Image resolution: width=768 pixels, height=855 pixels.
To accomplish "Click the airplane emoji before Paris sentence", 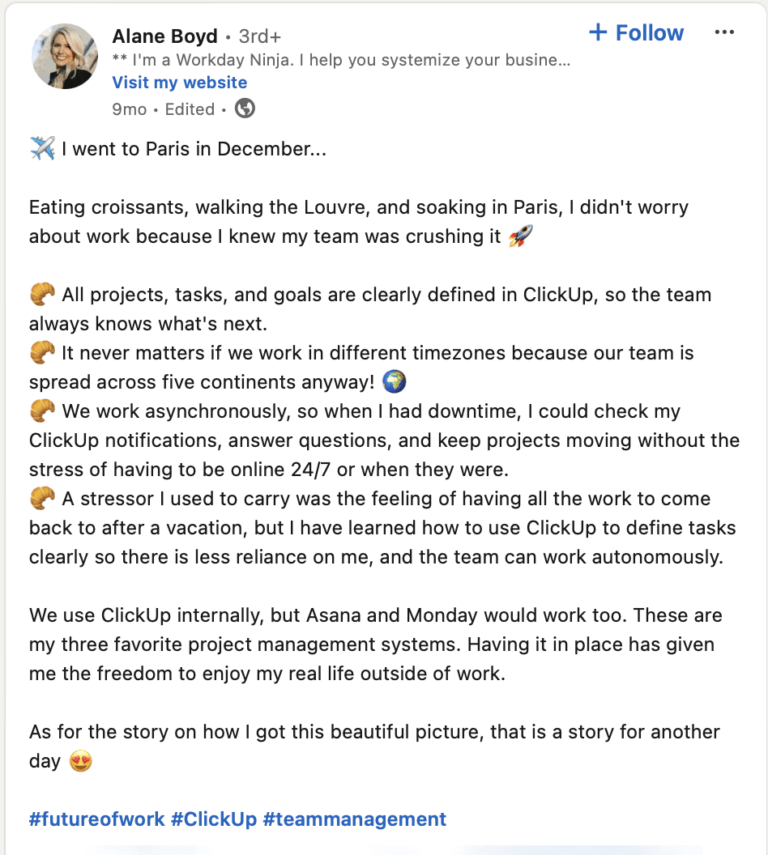I will click(x=42, y=150).
